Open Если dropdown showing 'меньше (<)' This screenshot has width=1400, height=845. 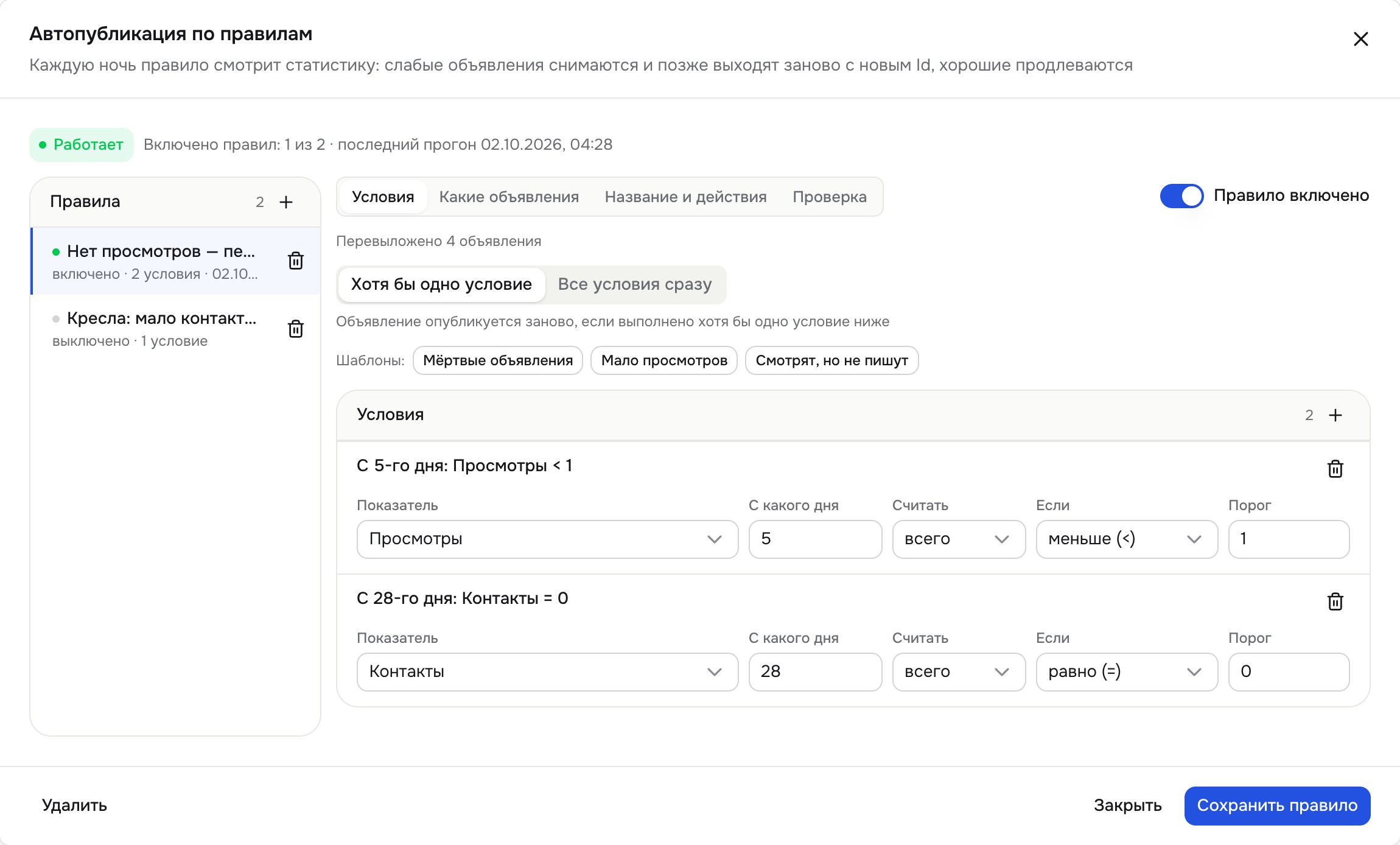1127,539
